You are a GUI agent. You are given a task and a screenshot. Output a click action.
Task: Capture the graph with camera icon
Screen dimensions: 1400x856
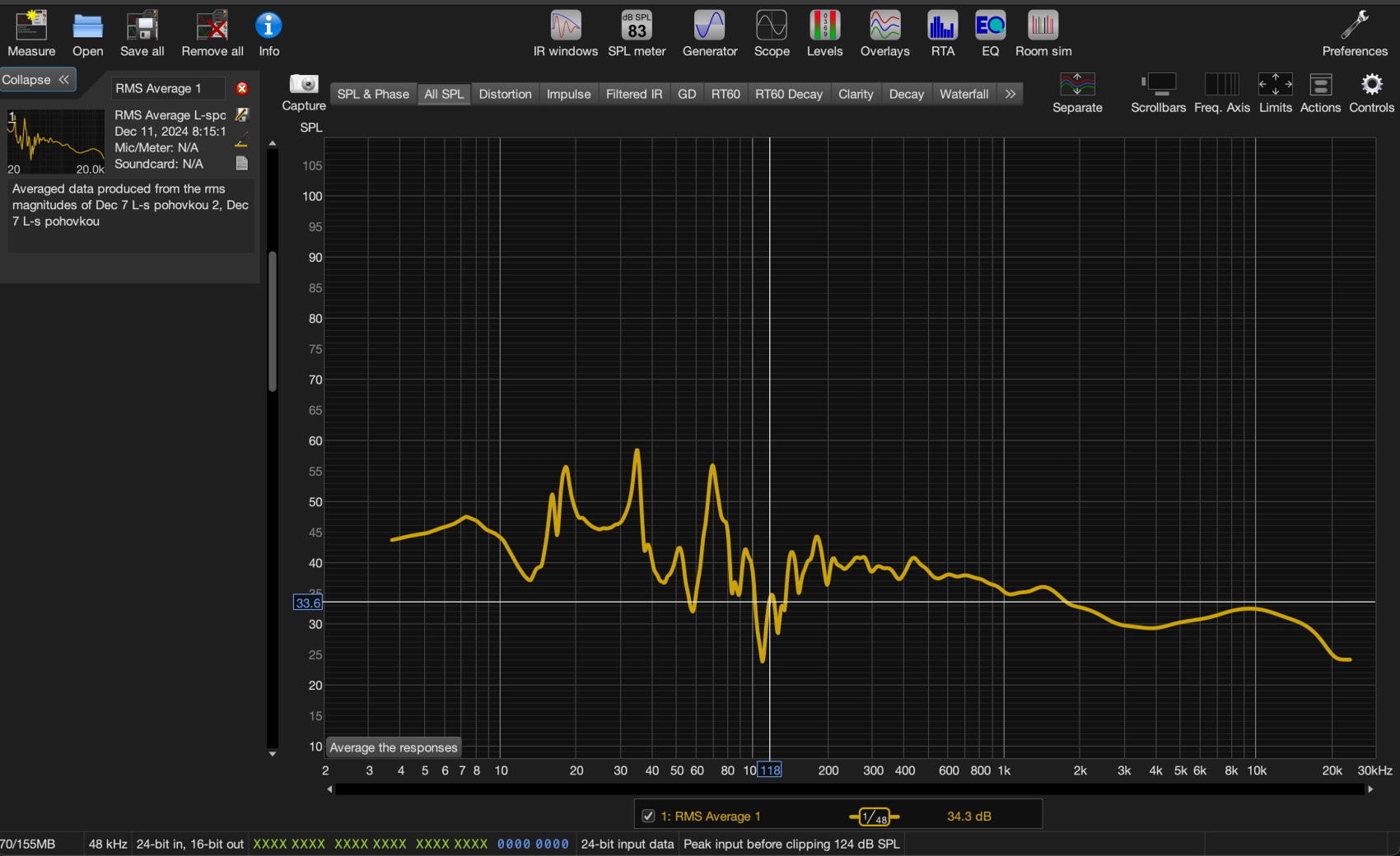click(304, 85)
